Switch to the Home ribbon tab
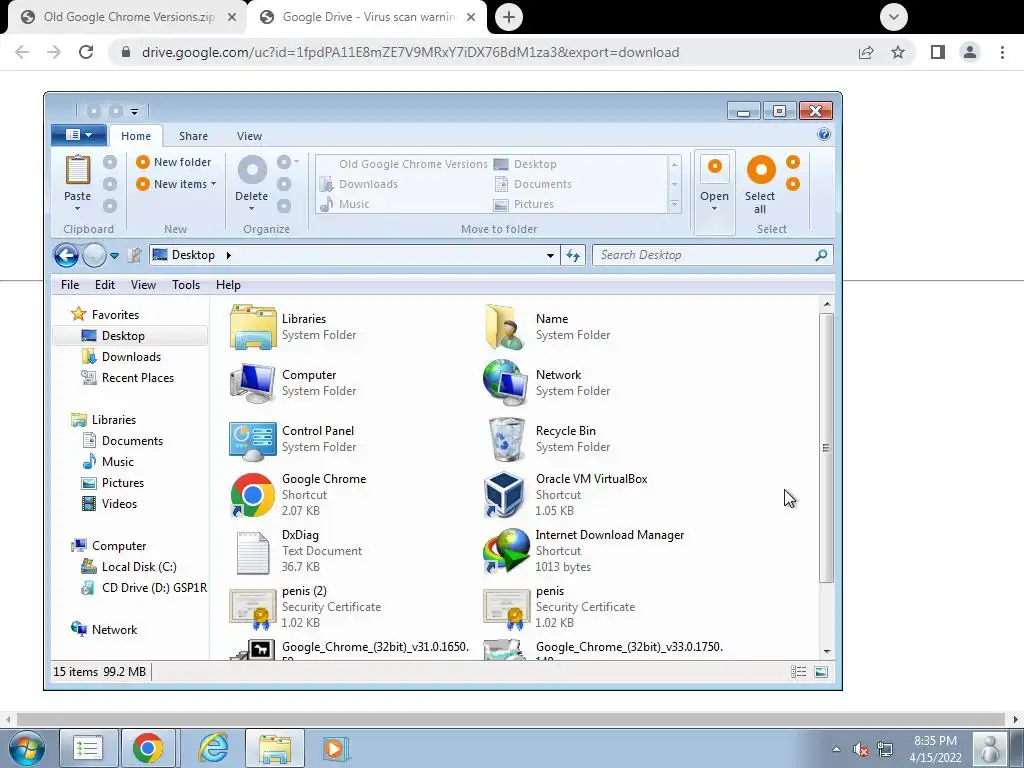 (136, 136)
